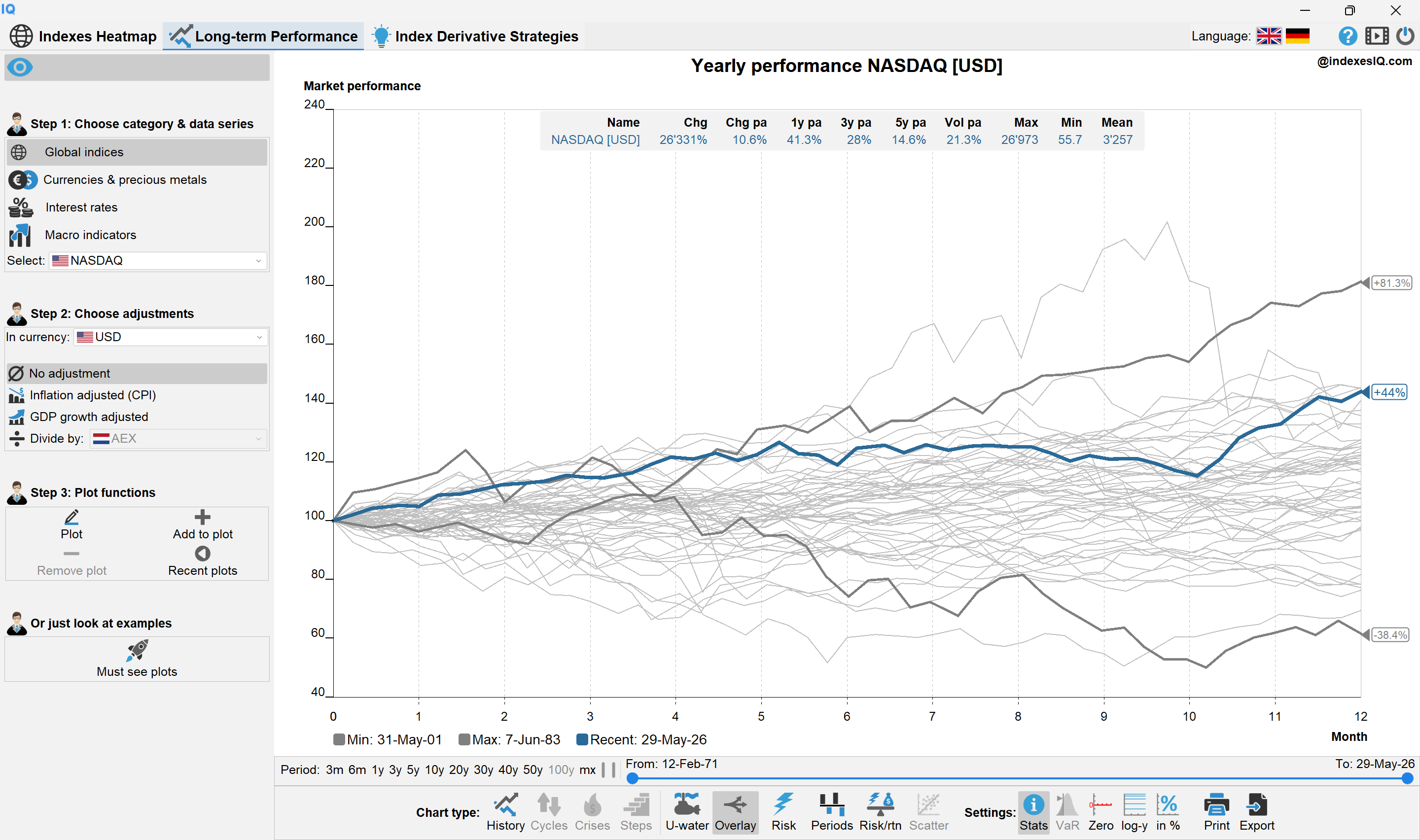Image resolution: width=1420 pixels, height=840 pixels.
Task: Choose the Cycles chart type
Action: point(548,812)
